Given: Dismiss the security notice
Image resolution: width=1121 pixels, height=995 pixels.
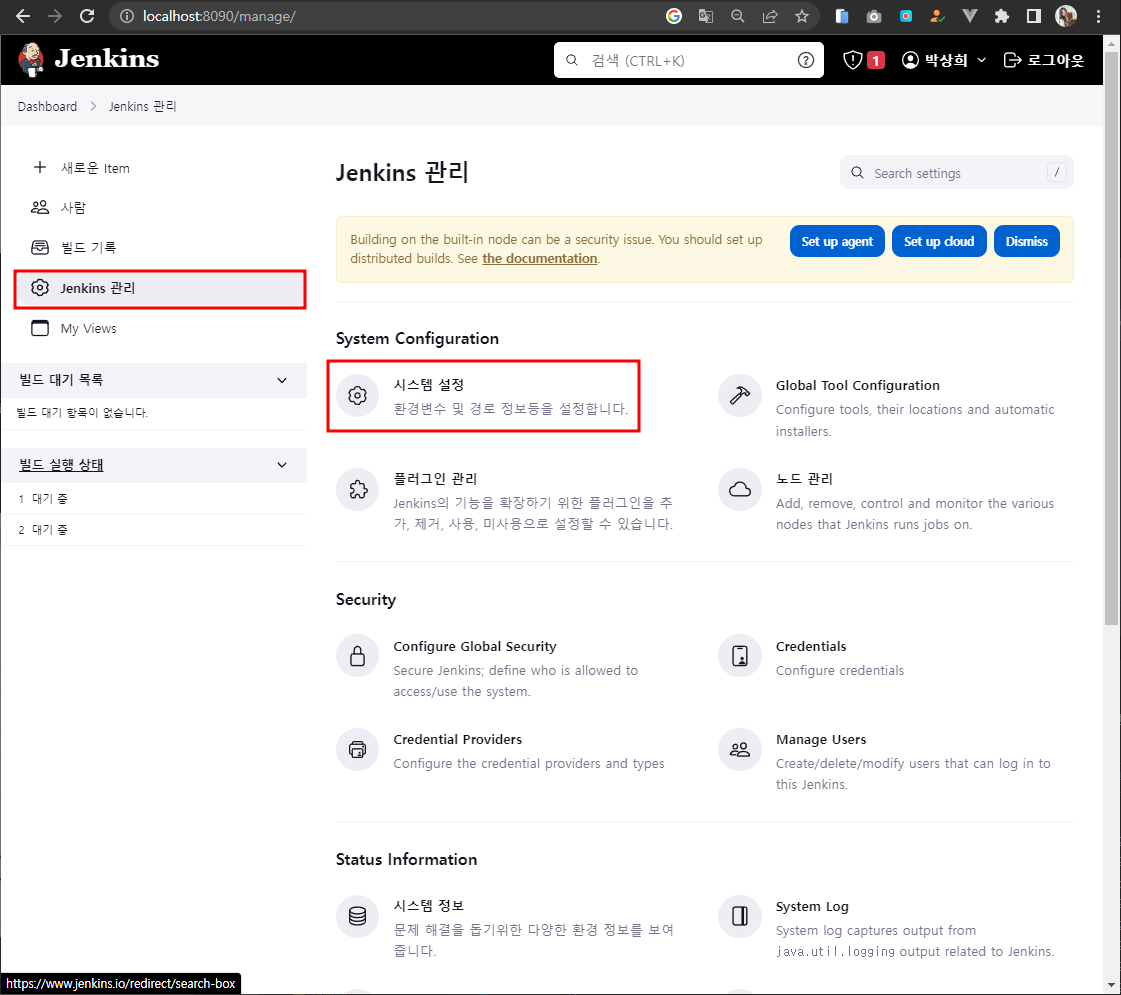Looking at the screenshot, I should [x=1027, y=241].
